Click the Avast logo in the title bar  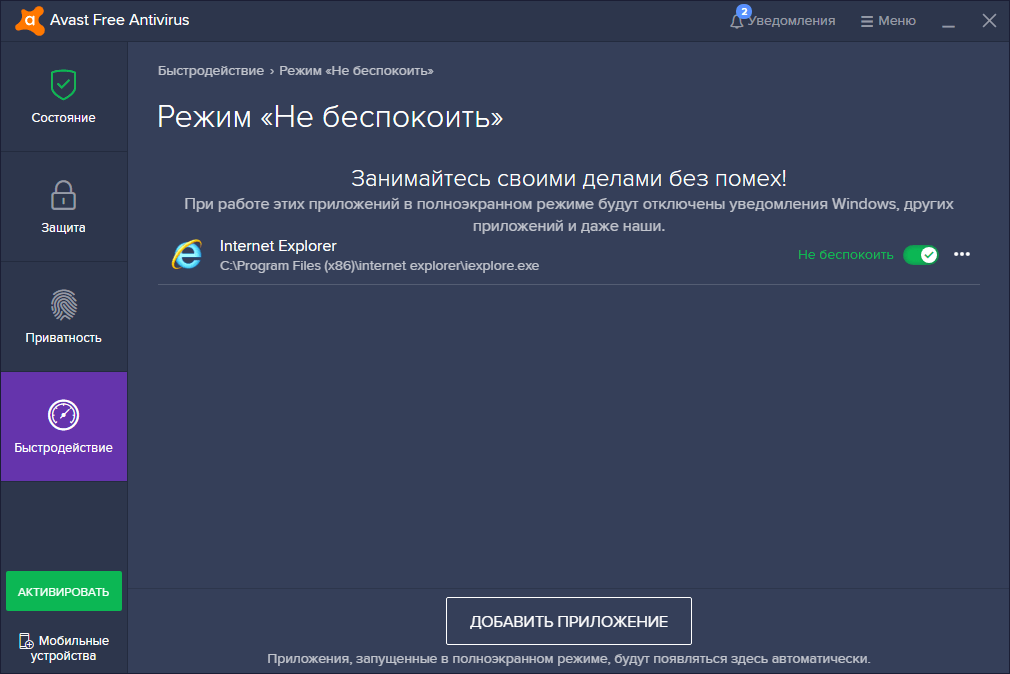coord(30,19)
